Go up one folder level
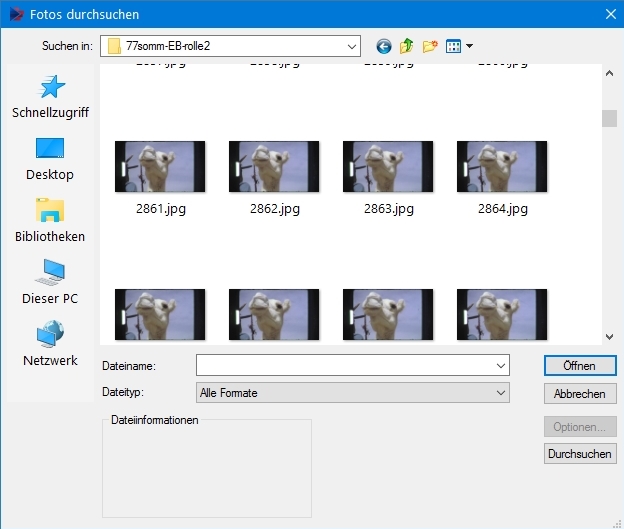The height and width of the screenshot is (529, 624). point(407,46)
